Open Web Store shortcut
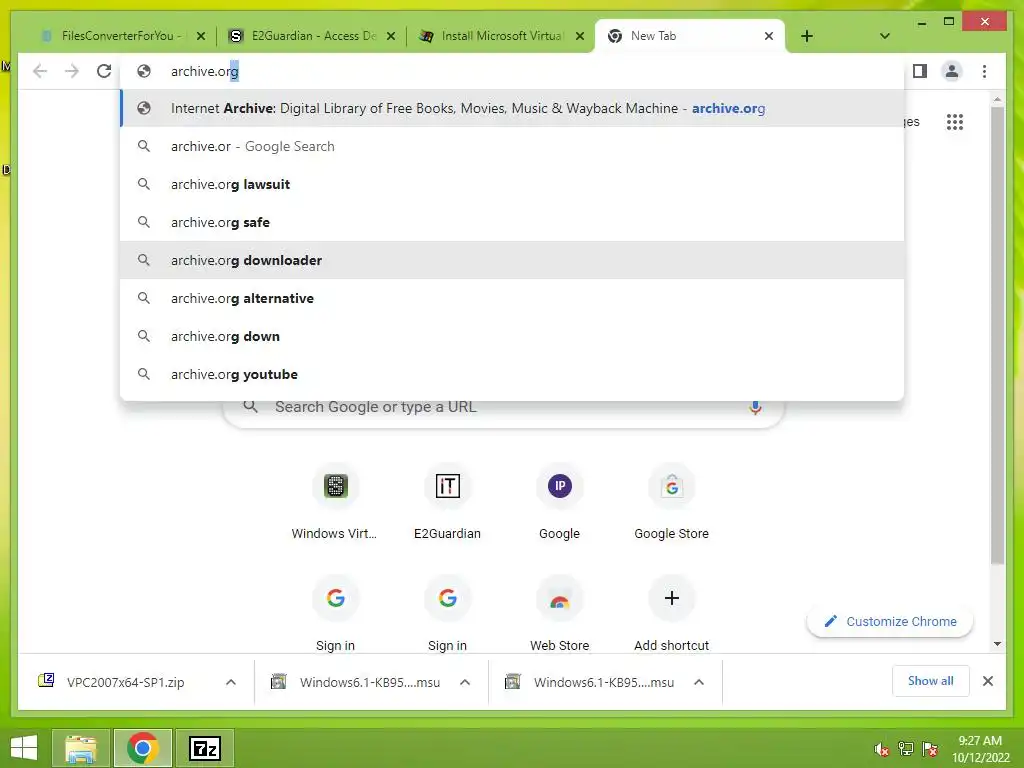Screen dimensions: 1024x768 point(560,614)
